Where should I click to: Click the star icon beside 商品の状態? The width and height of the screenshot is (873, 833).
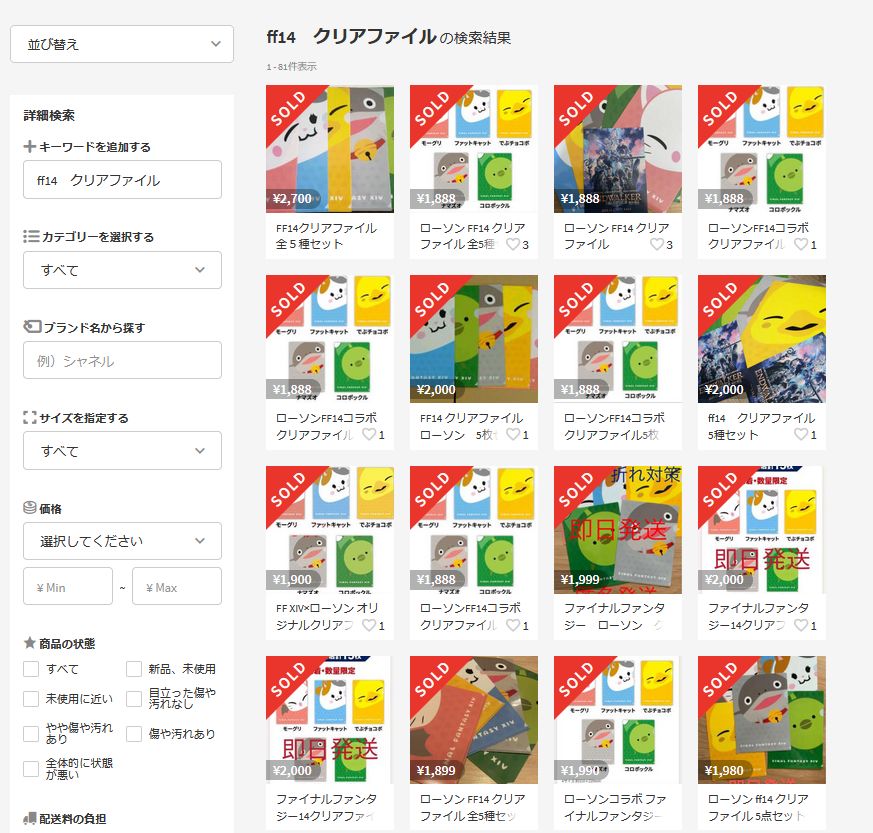30,643
